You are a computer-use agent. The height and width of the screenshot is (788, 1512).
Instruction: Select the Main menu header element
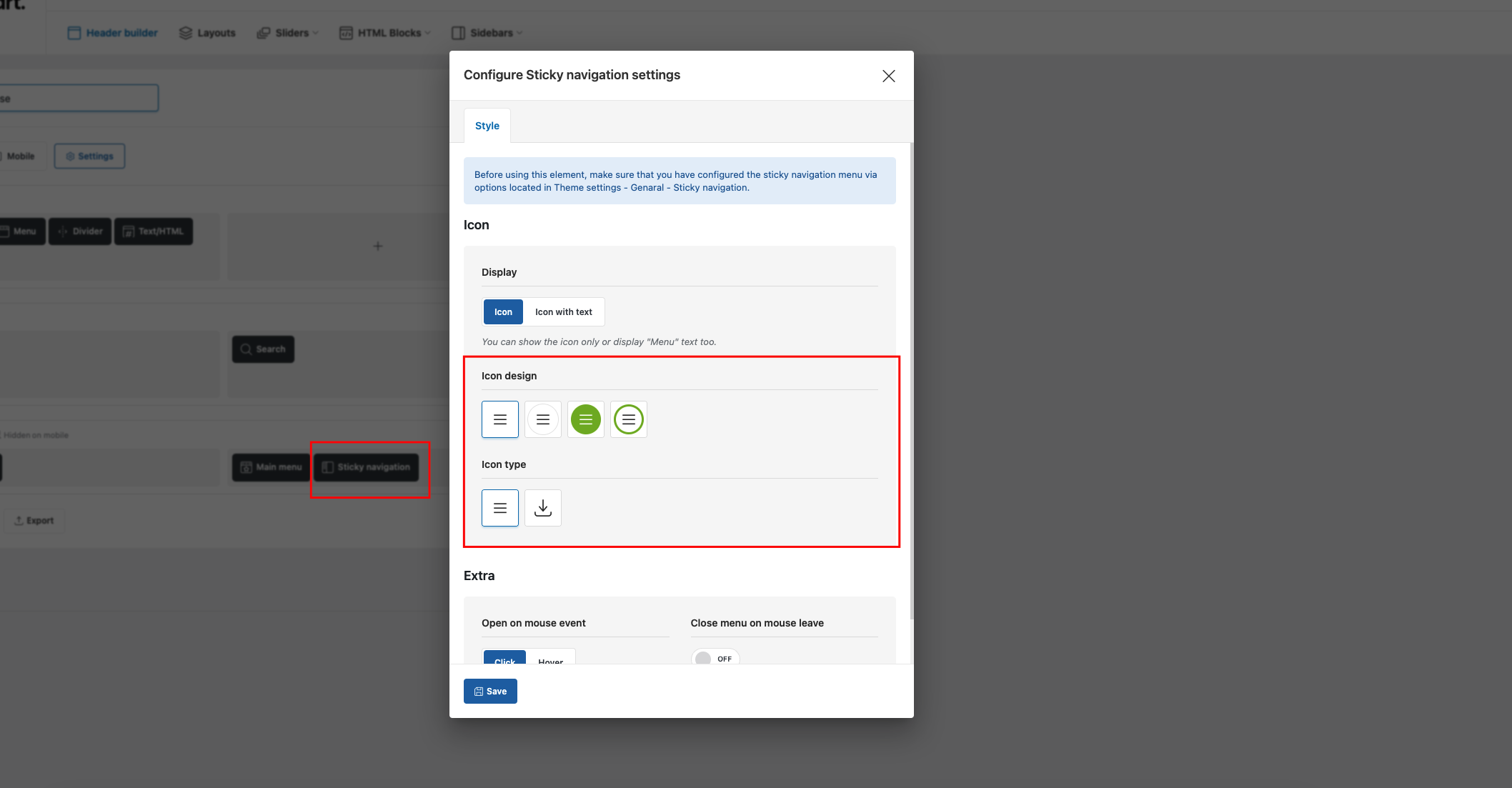point(271,467)
